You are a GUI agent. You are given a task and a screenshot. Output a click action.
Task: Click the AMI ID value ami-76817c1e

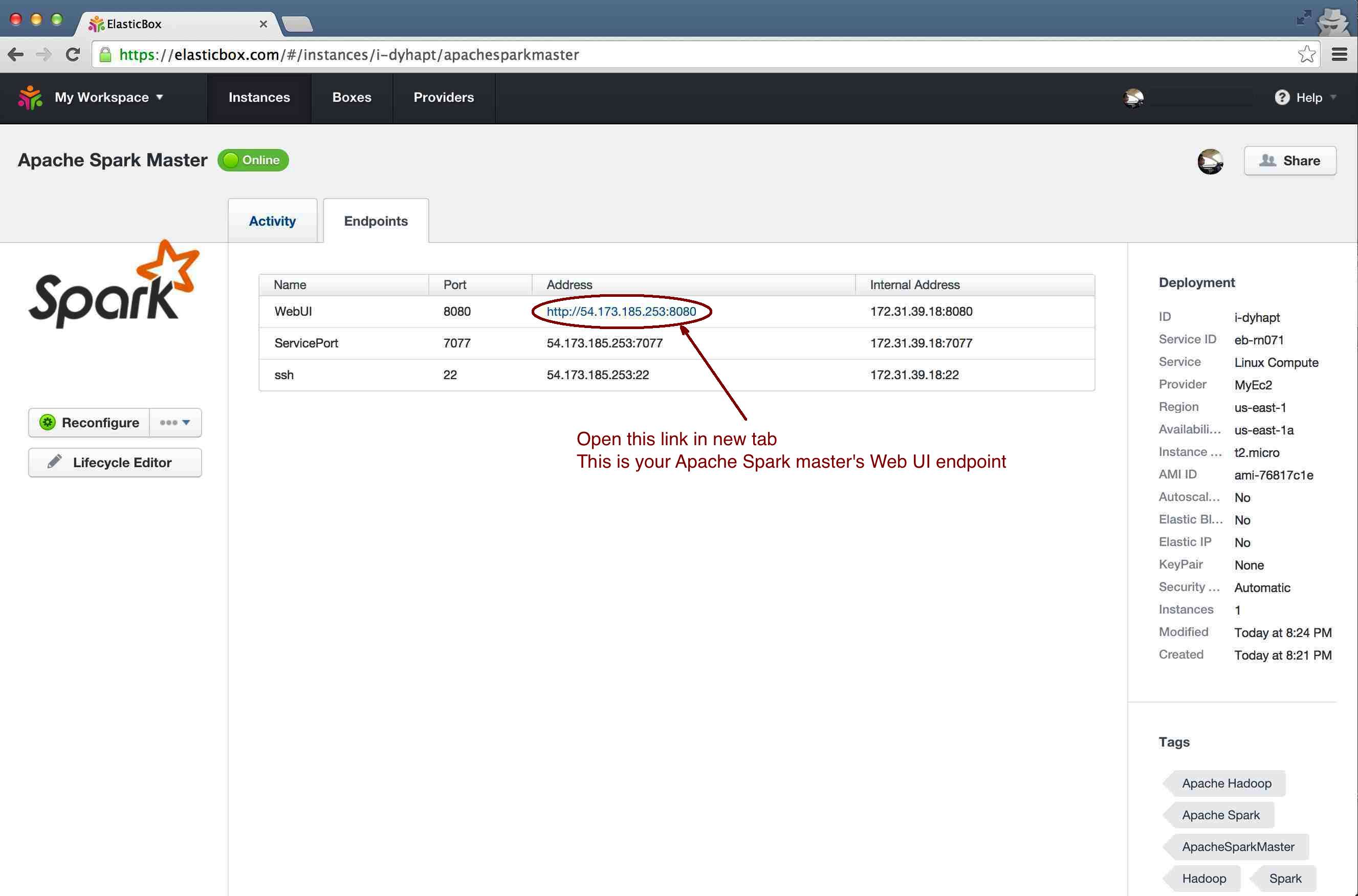tap(1274, 475)
